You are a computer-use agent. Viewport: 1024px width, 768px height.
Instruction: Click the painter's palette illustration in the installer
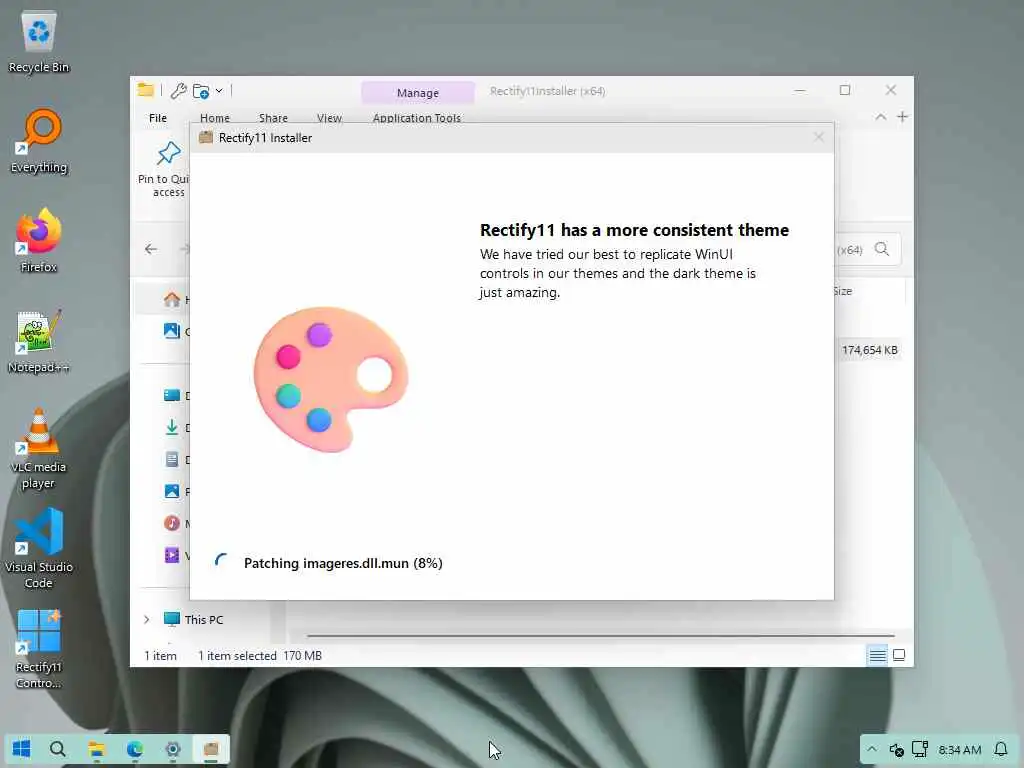tap(330, 379)
